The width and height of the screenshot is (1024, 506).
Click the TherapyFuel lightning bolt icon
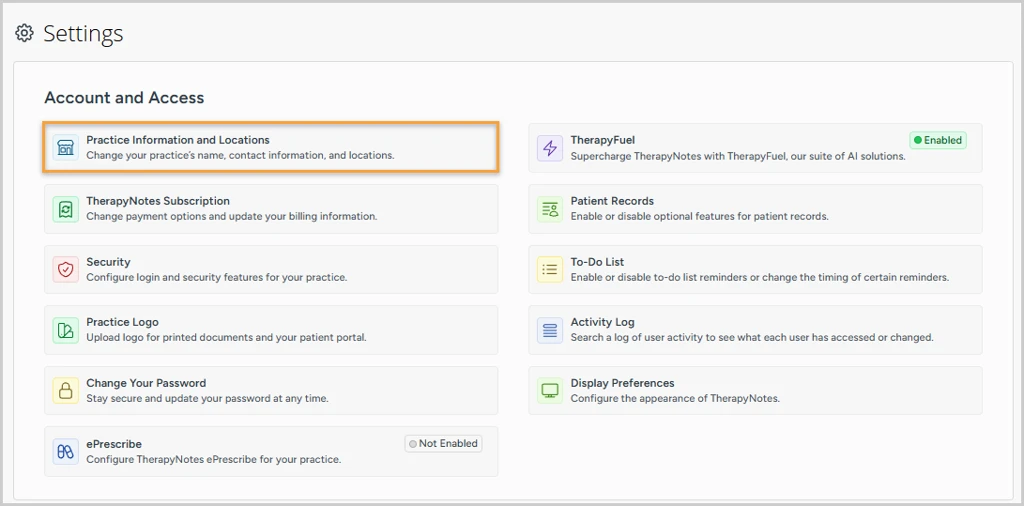coord(550,148)
